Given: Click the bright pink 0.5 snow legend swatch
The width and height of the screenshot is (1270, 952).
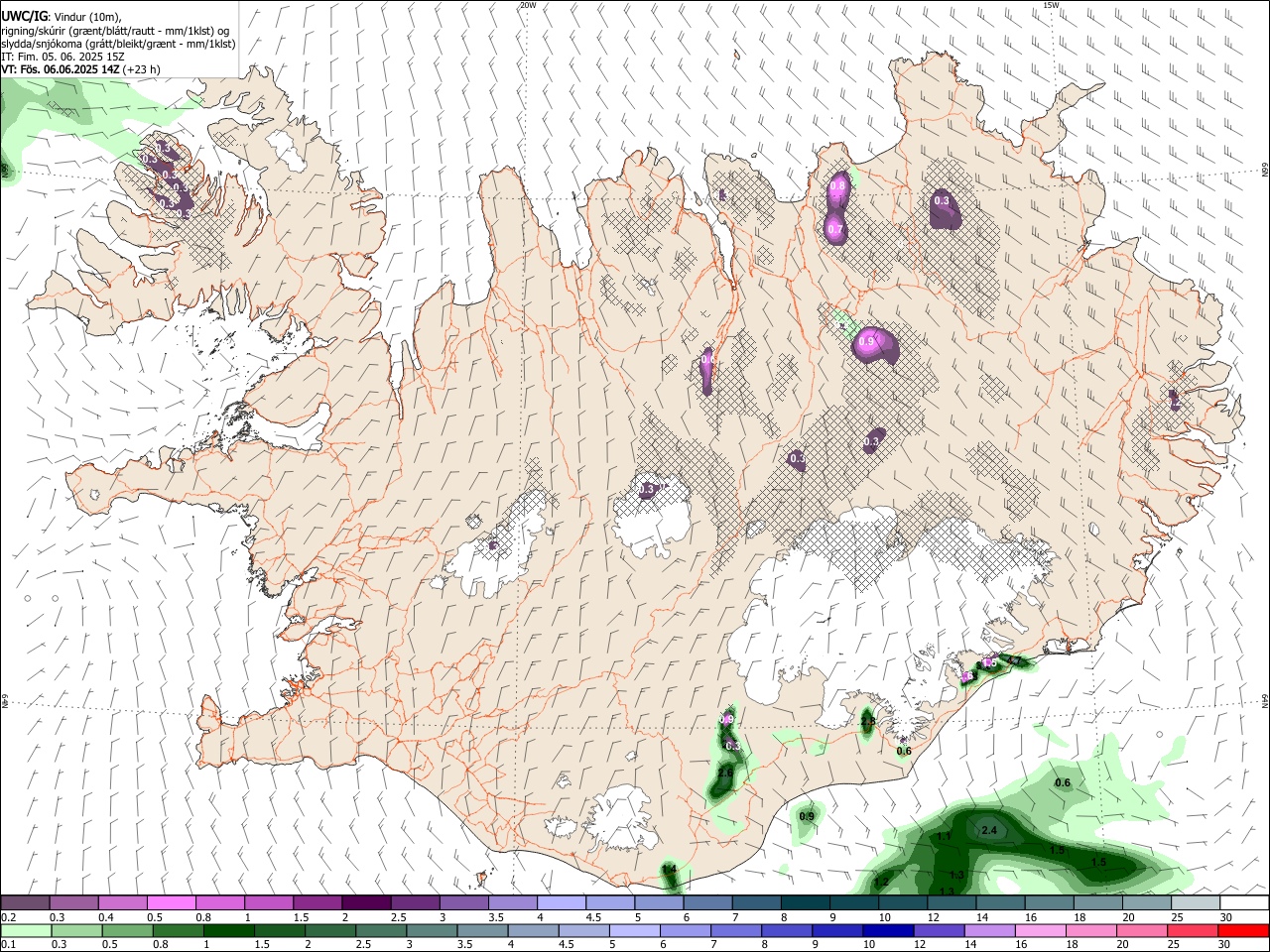Looking at the screenshot, I should pyautogui.click(x=172, y=903).
